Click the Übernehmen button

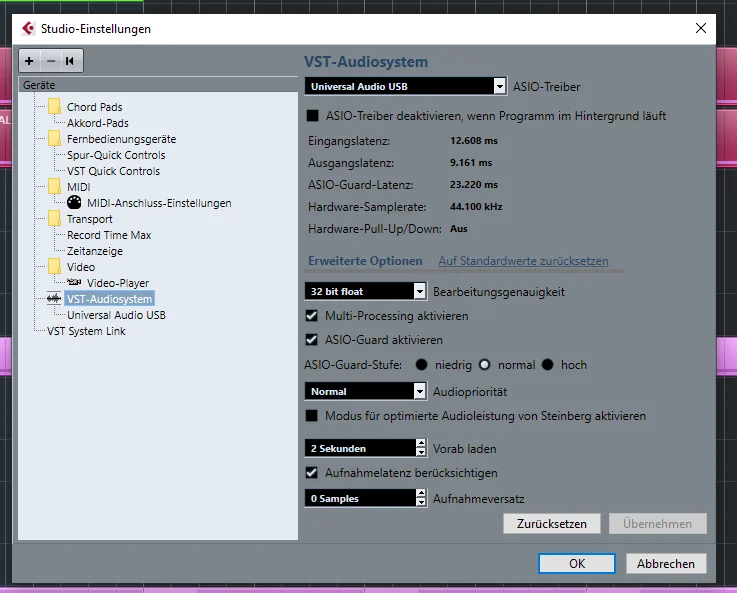[658, 523]
